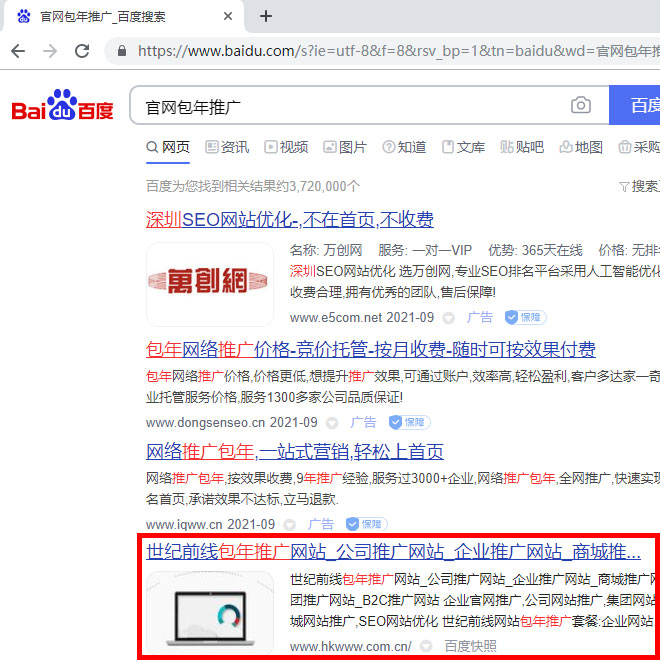The image size is (660, 660).
Task: Click 保障 badge of dongsenseo.cn result
Action: coord(409,422)
